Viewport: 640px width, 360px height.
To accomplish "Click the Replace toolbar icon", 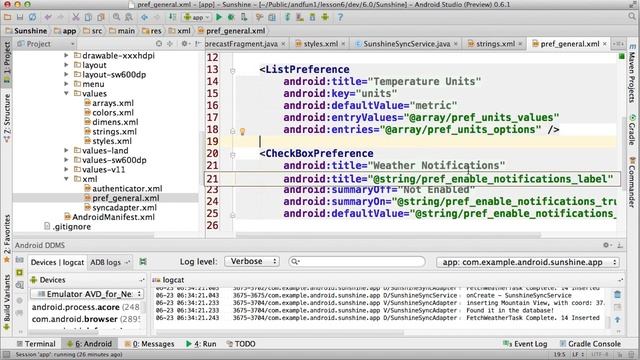I will click(129, 17).
